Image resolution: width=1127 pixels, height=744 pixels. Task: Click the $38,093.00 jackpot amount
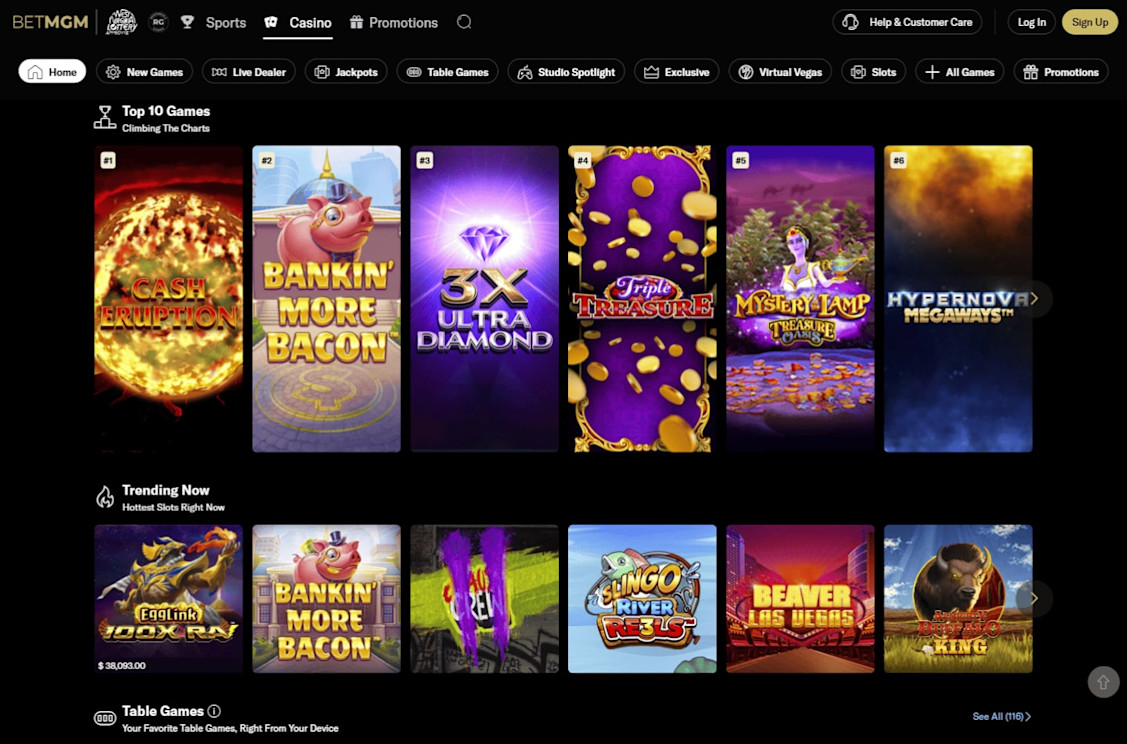tap(121, 666)
